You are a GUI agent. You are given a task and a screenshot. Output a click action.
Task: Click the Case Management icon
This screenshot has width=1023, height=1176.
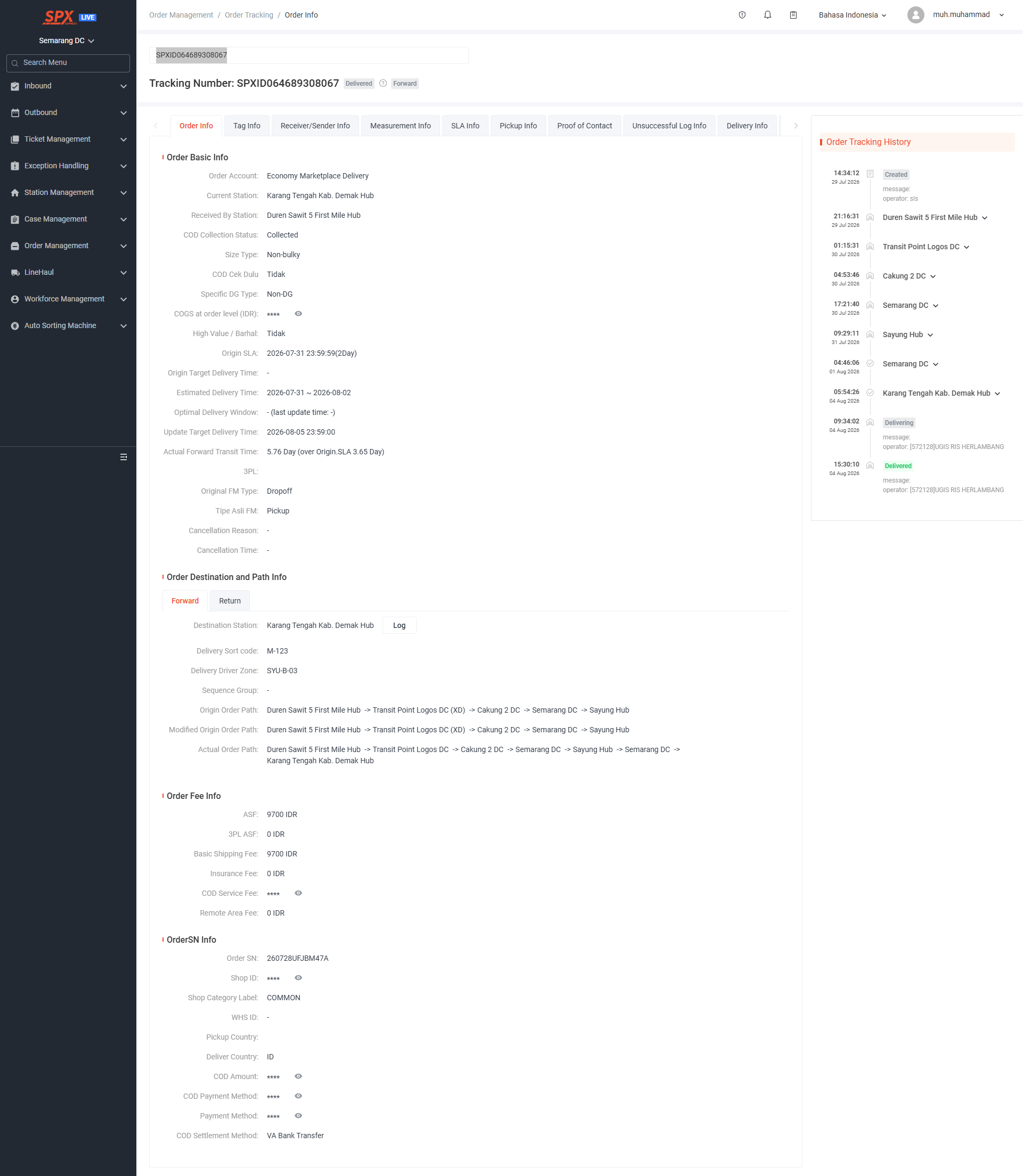tap(15, 219)
